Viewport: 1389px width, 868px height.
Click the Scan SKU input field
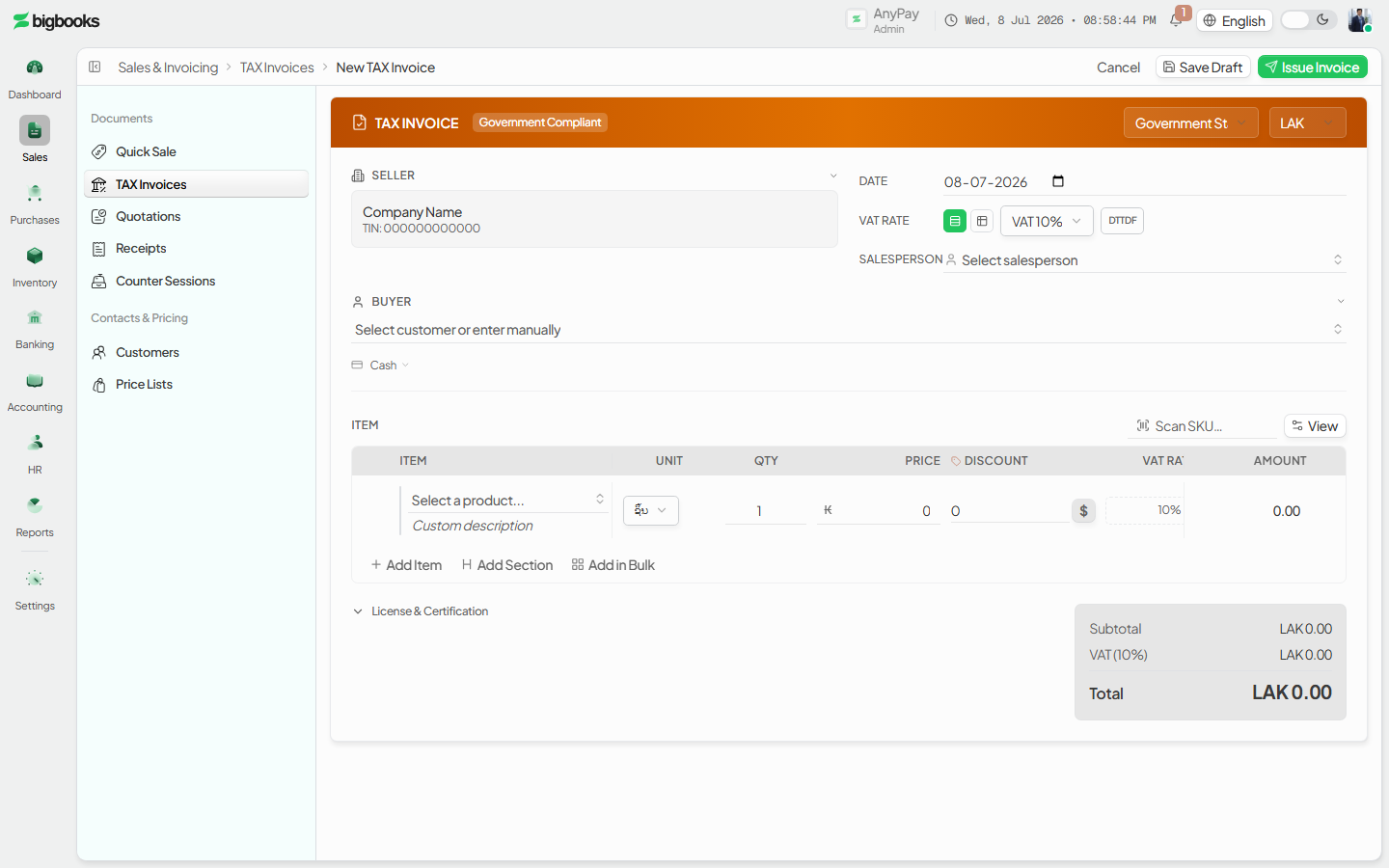[x=1201, y=426]
